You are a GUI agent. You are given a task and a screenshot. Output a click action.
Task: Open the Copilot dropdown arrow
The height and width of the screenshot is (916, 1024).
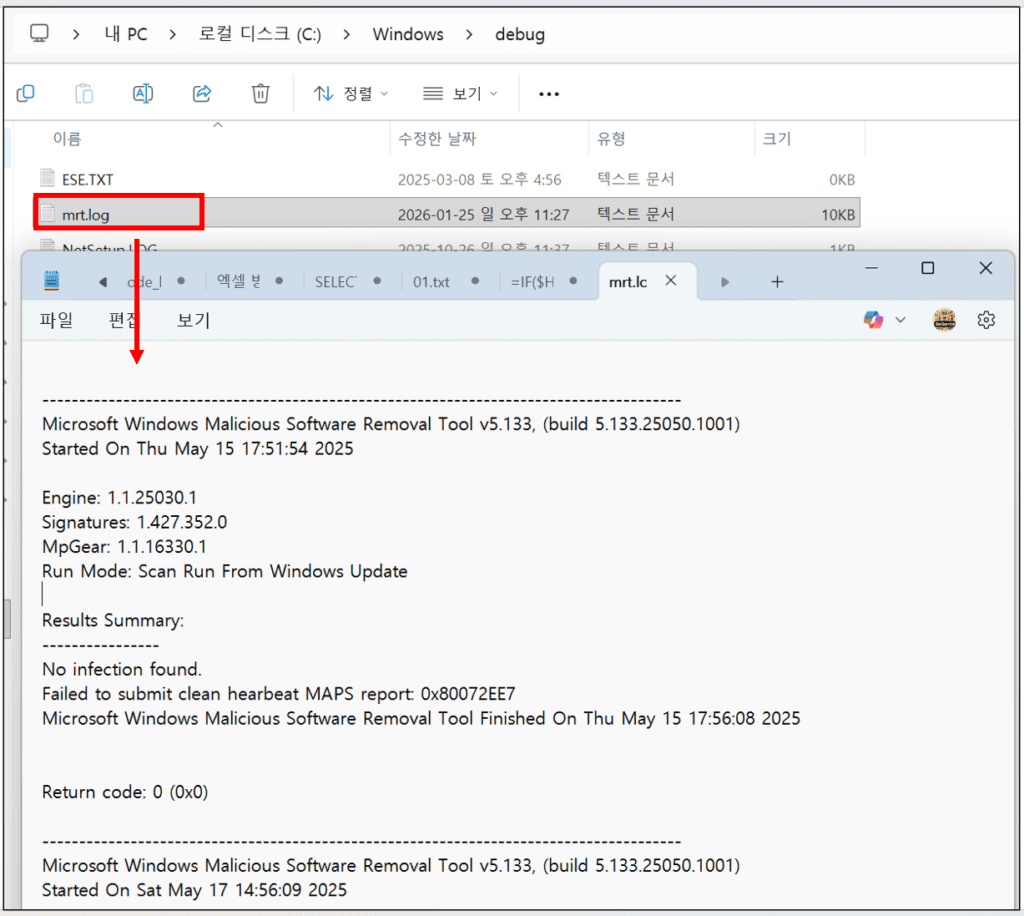(901, 320)
